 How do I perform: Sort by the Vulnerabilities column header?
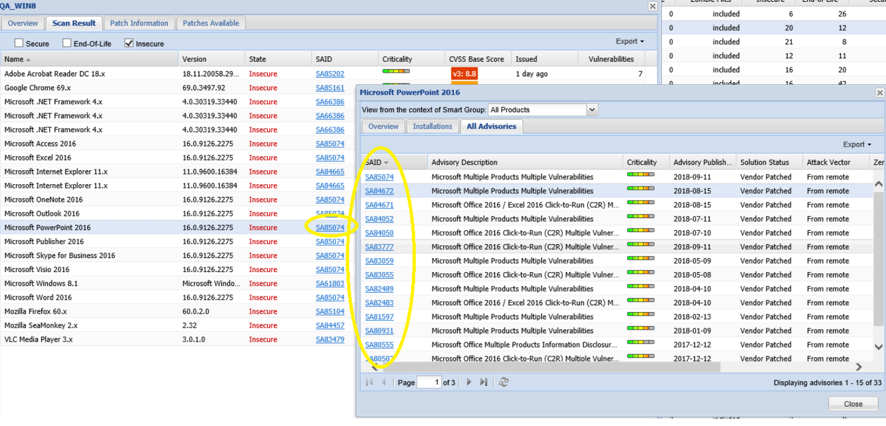point(611,59)
